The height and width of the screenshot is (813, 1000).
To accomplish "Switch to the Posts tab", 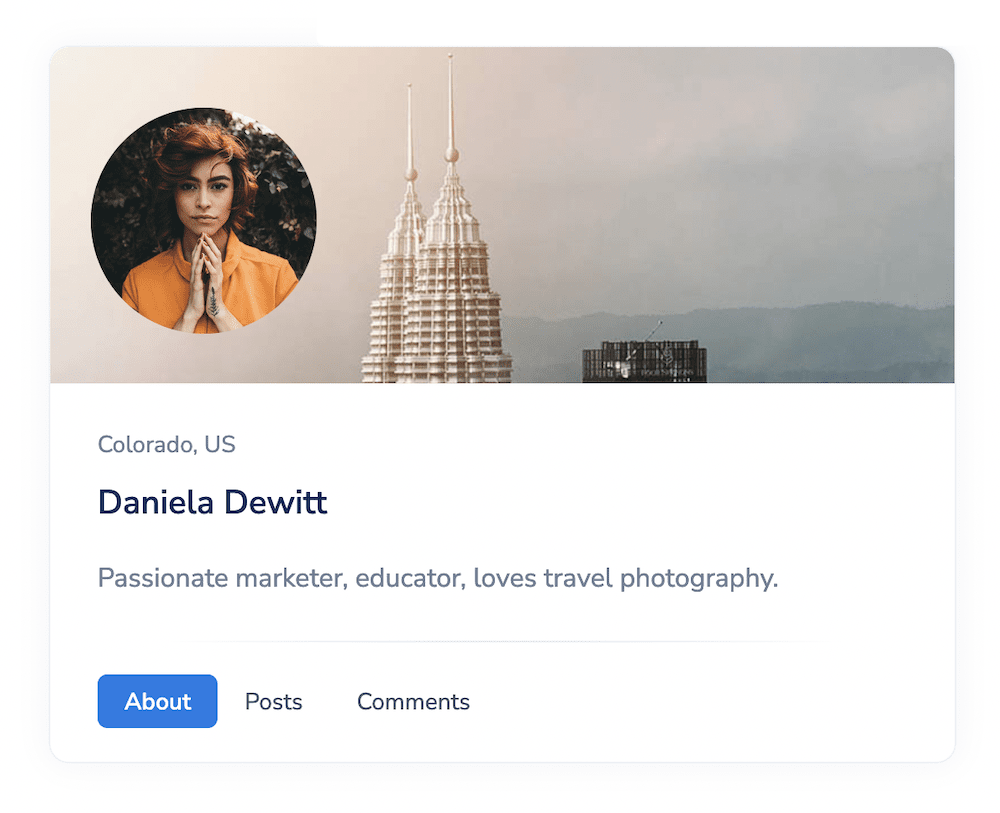I will (x=274, y=701).
